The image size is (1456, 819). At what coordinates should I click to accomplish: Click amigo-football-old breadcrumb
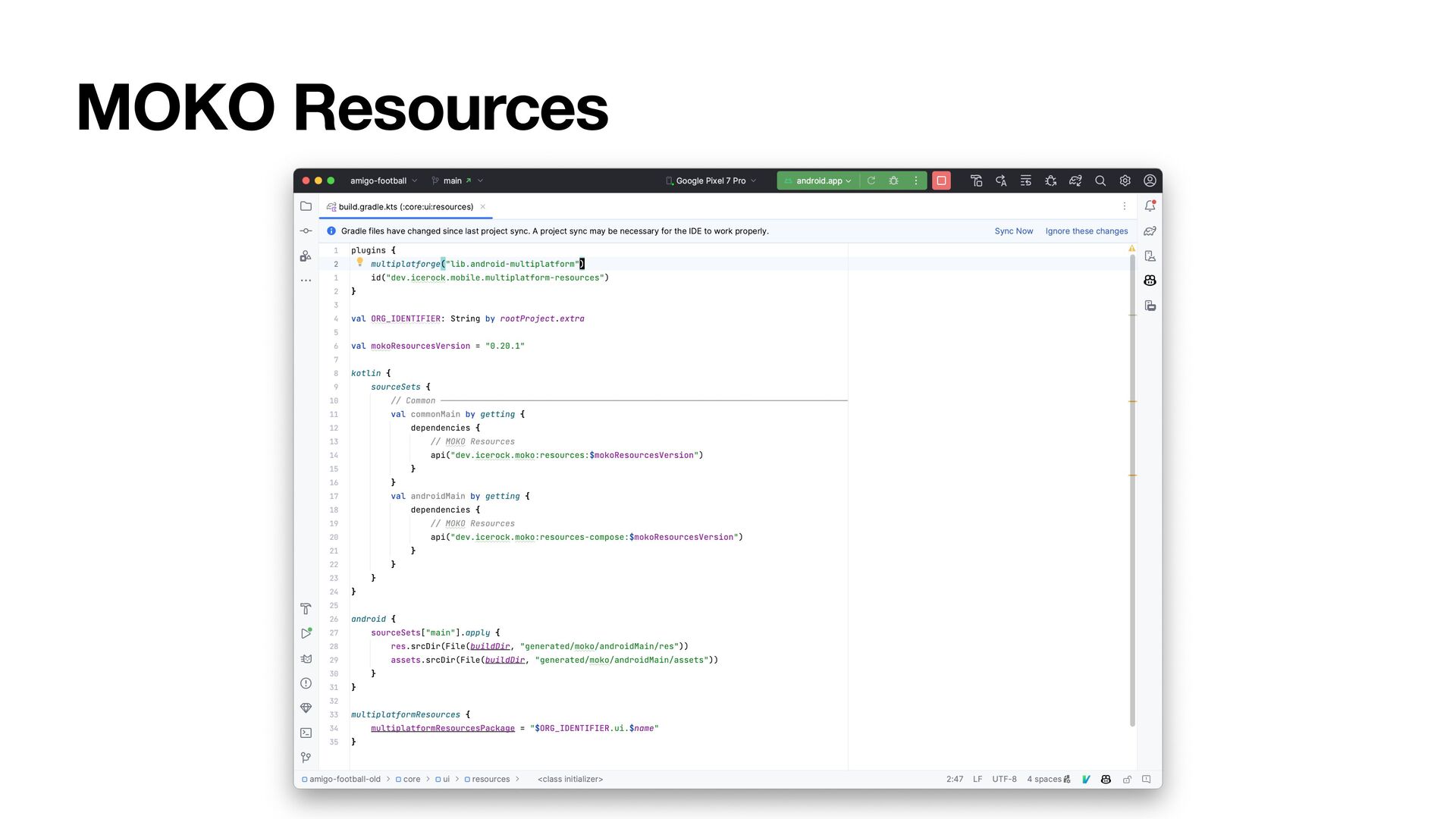point(341,779)
